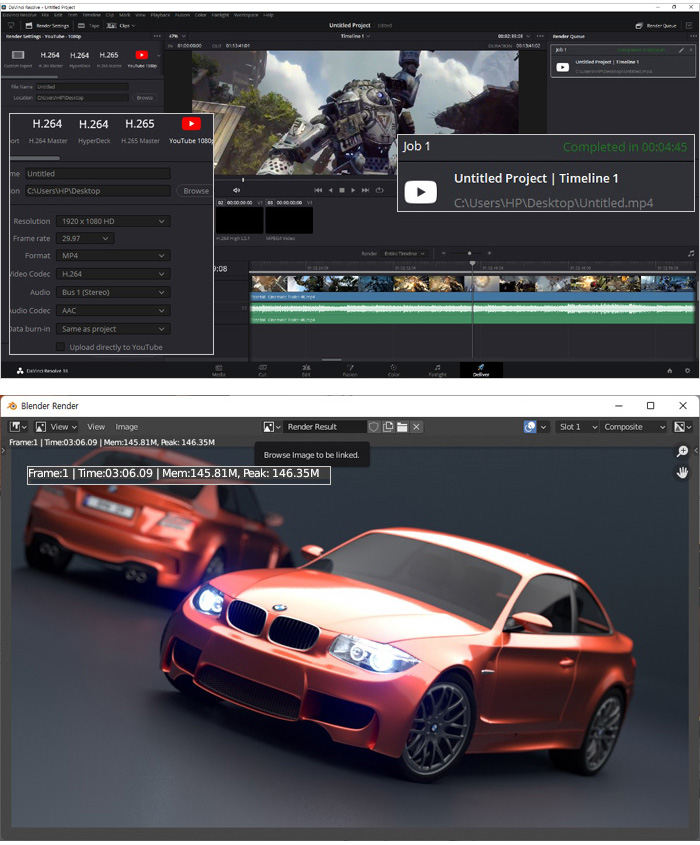Switch to the Fusion page
700x845 pixels.
click(x=350, y=370)
